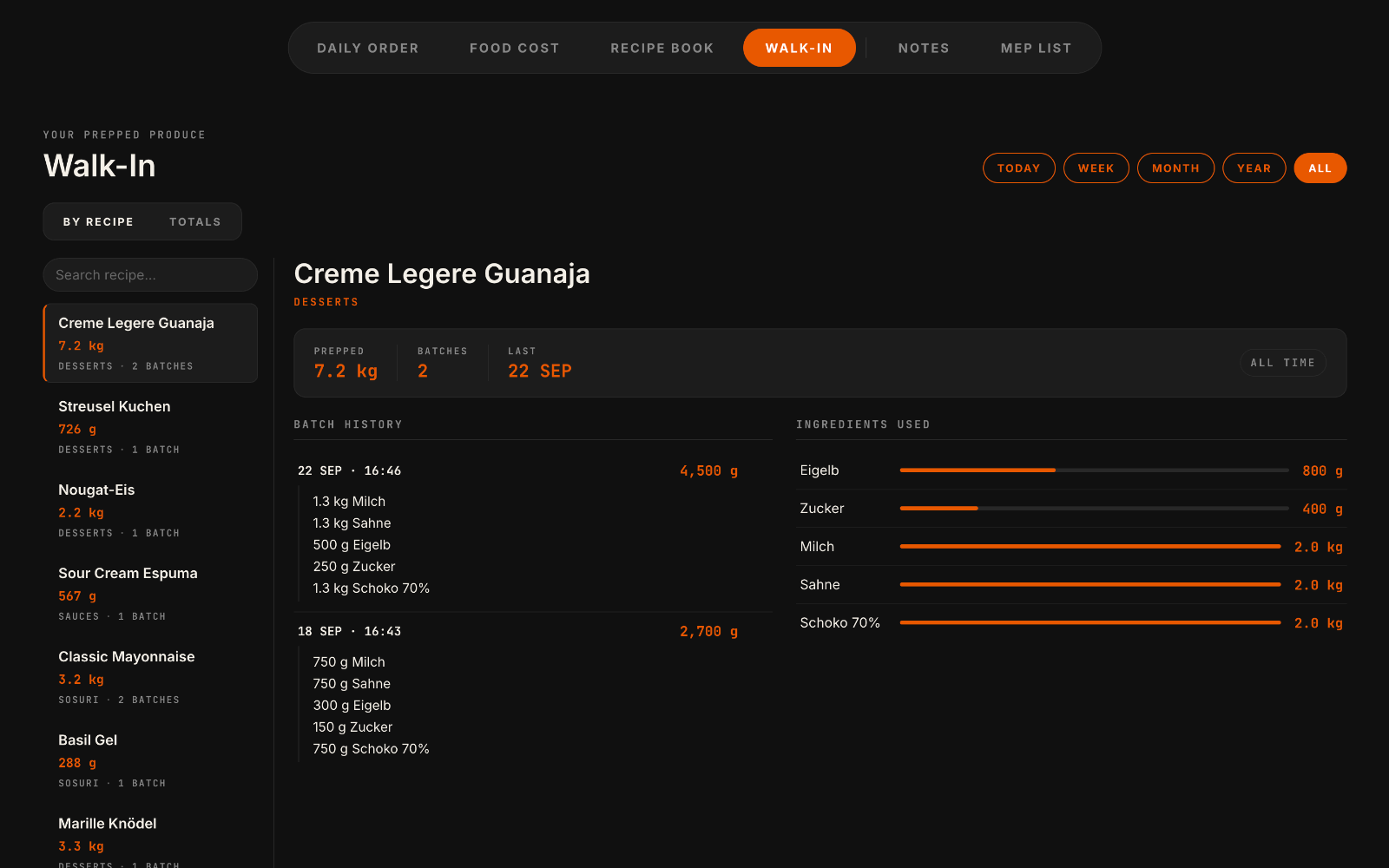Click the '800 g' Eigelb amount
The height and width of the screenshot is (868, 1389).
(x=1322, y=471)
